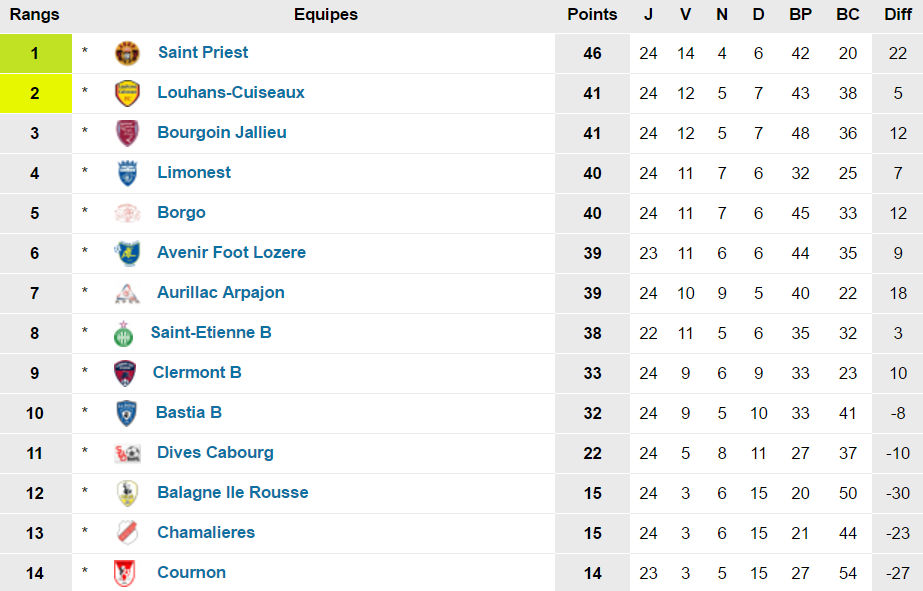Click the green rank 1 cell
This screenshot has width=923, height=591.
point(35,53)
